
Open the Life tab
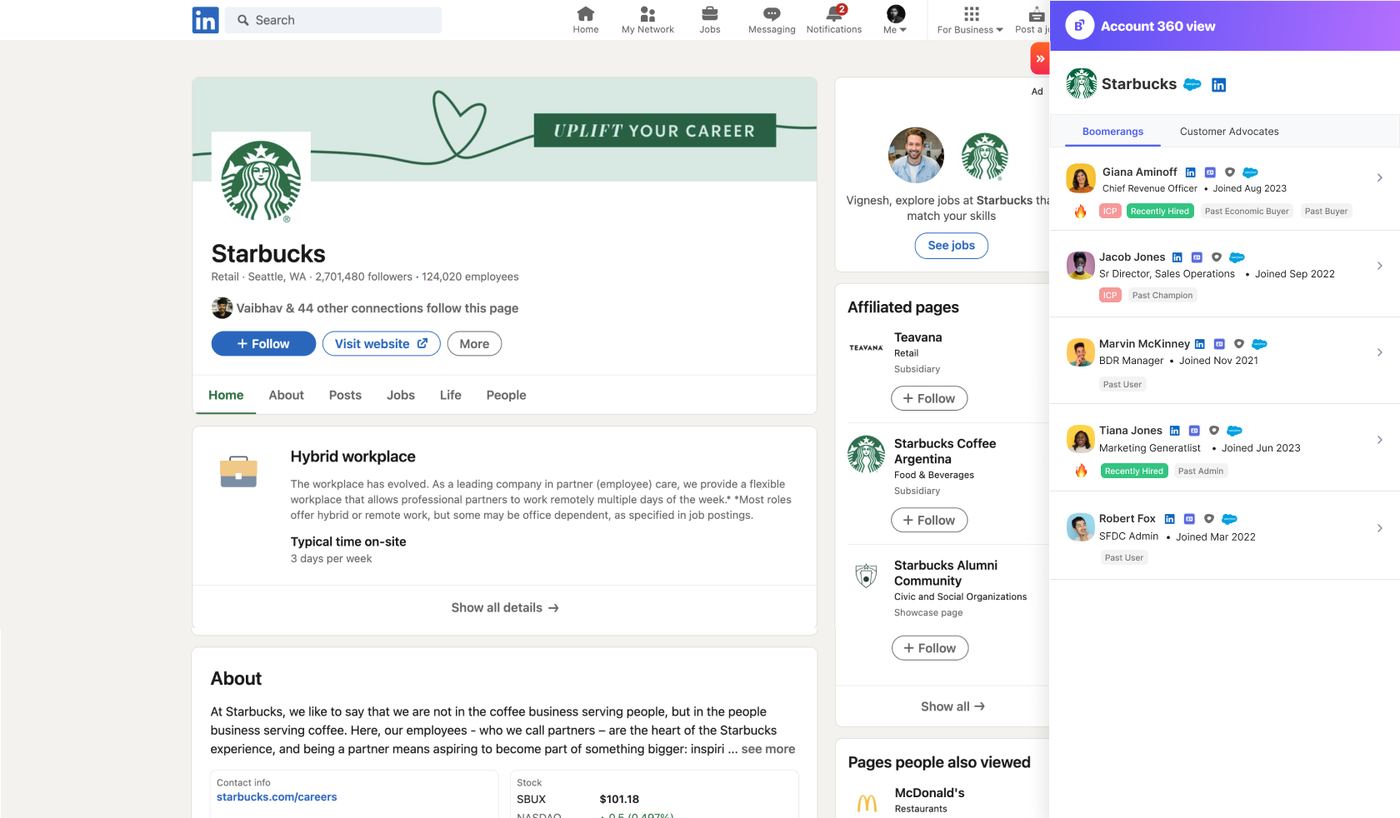click(x=451, y=395)
